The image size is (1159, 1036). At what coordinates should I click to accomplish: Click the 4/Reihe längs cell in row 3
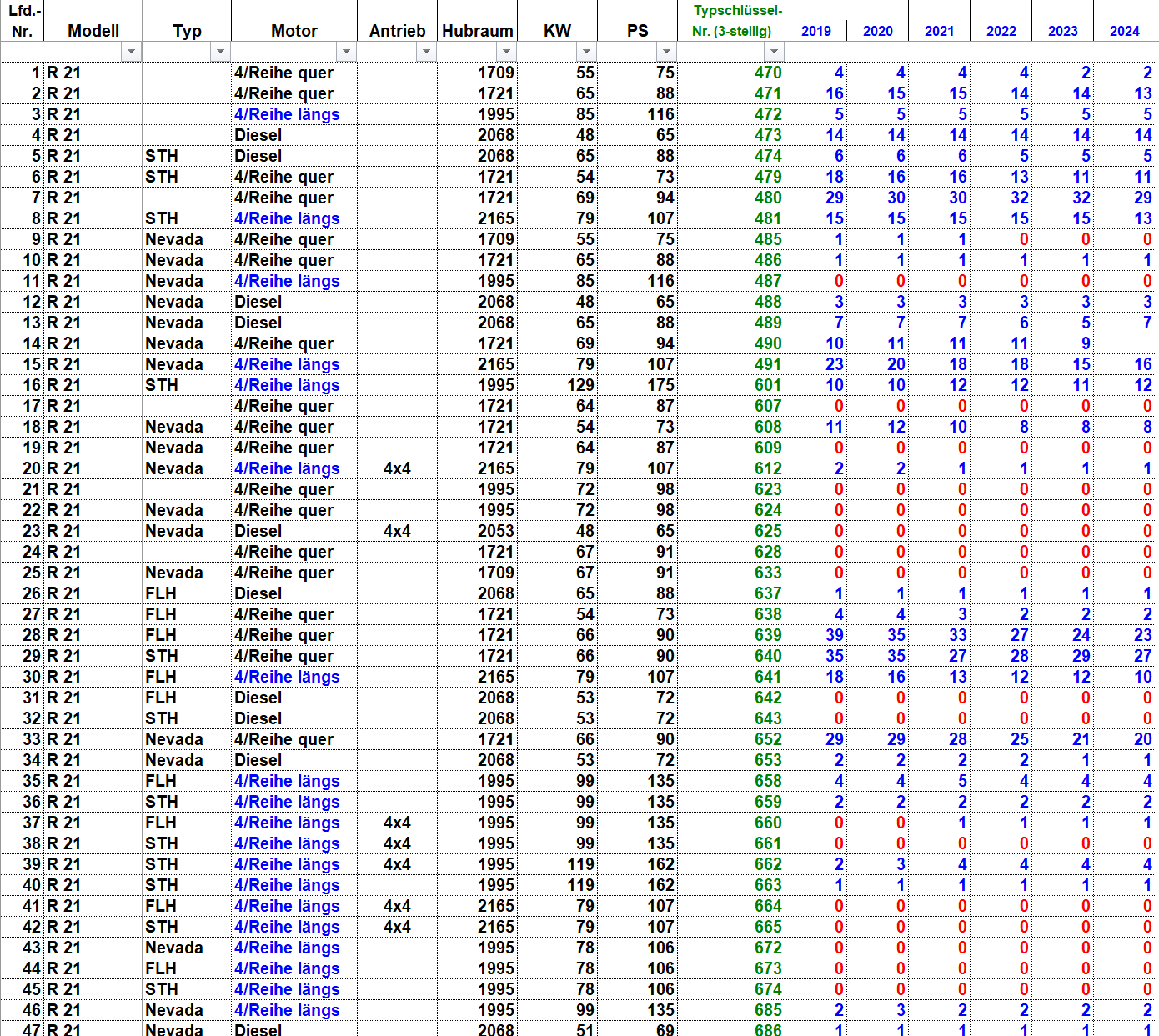pos(287,114)
